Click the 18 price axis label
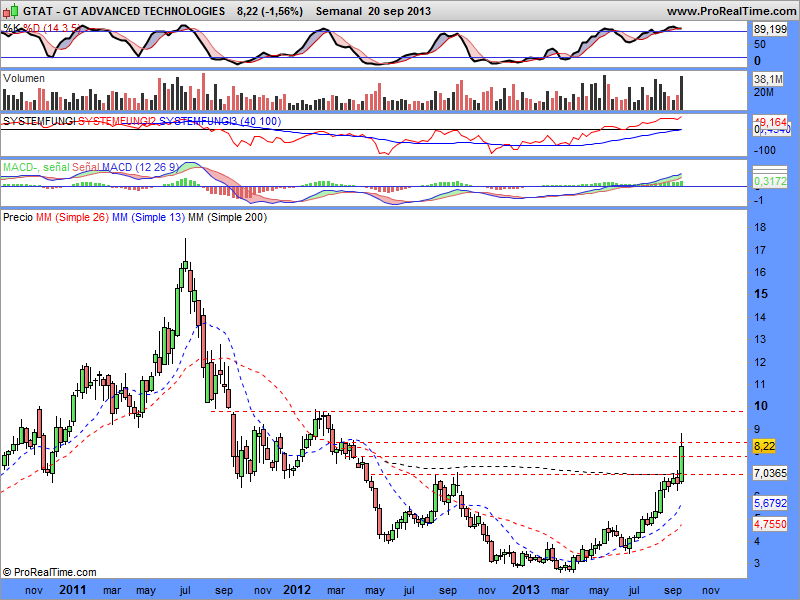Image resolution: width=800 pixels, height=600 pixels. point(760,227)
